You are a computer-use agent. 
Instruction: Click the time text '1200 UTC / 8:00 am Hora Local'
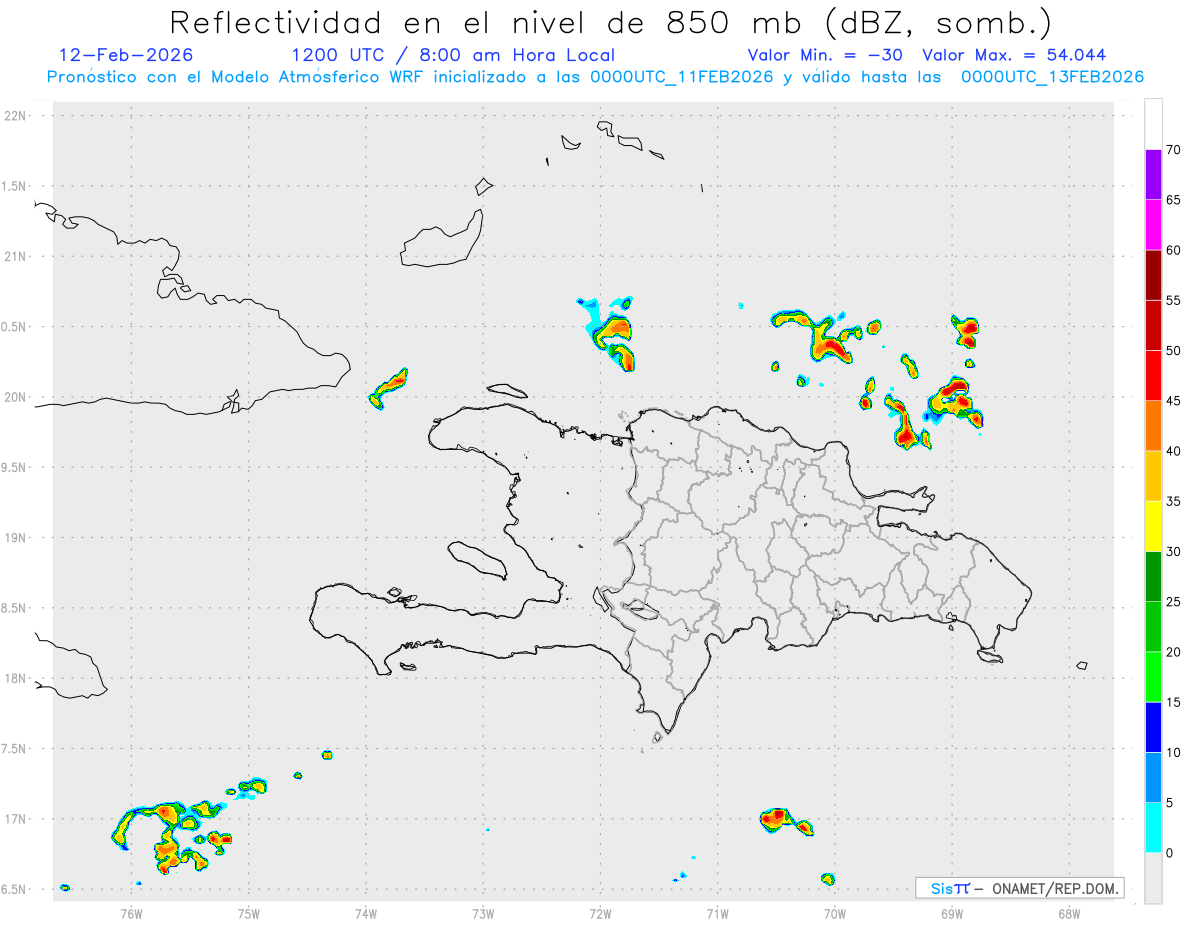(x=453, y=55)
